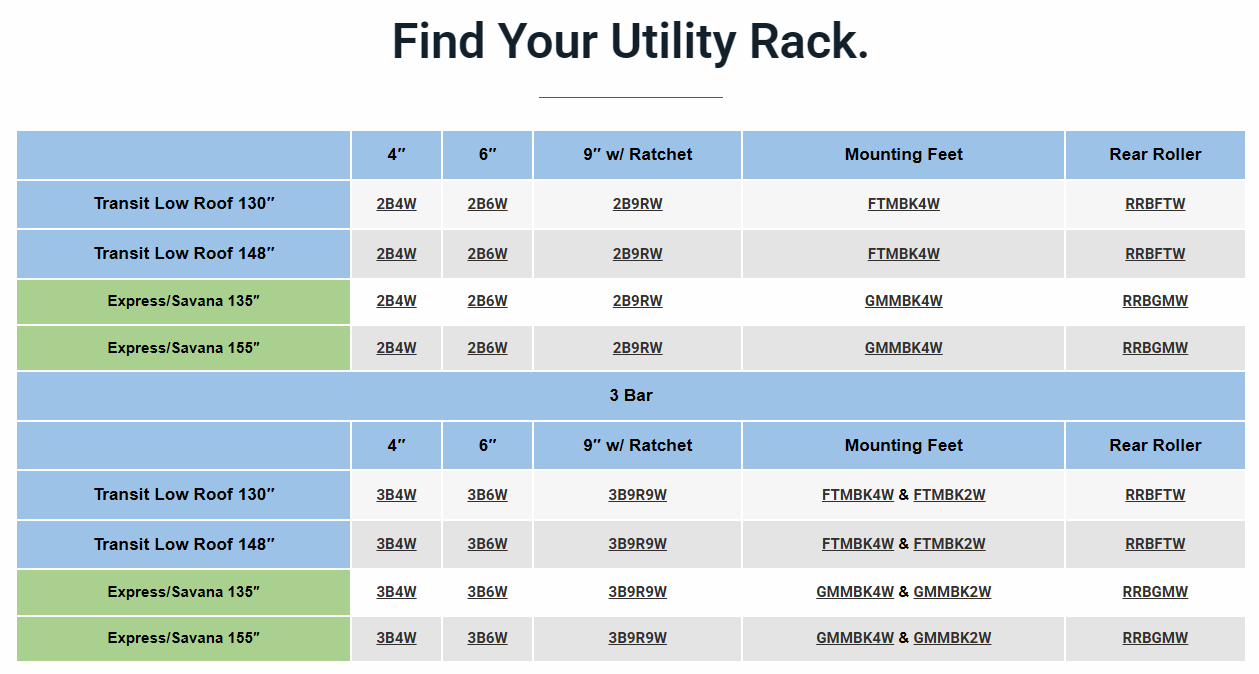Open GMMBK2W link in Express/Savana 155″ row
1259x674 pixels.
click(x=952, y=638)
